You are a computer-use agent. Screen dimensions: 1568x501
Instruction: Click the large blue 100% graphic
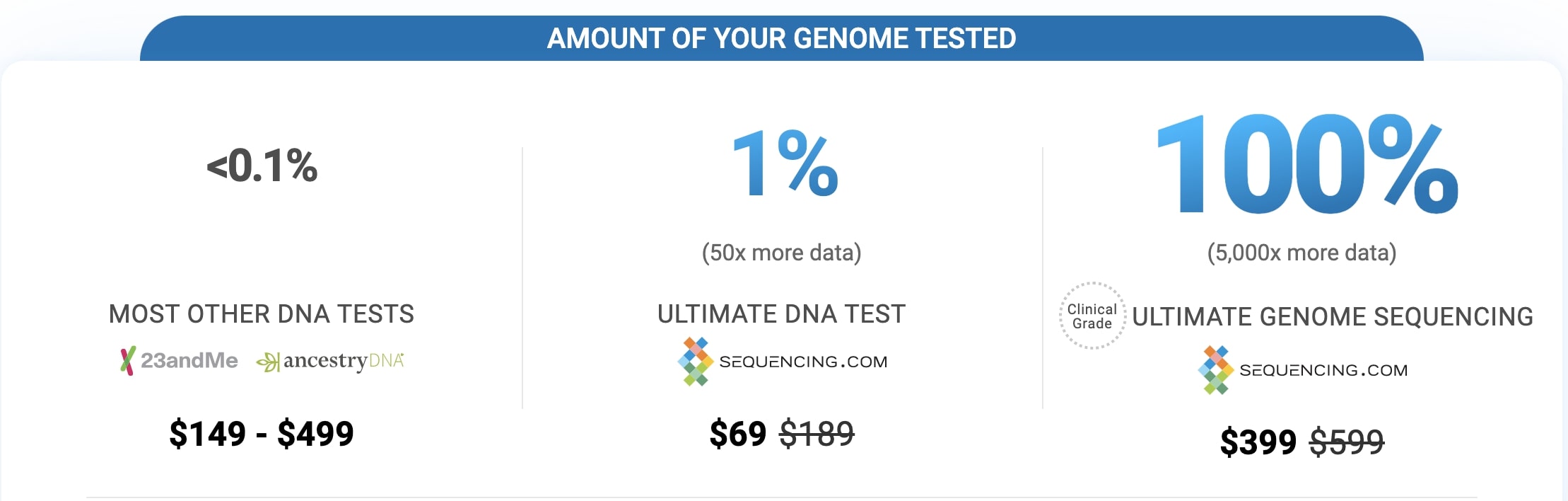pyautogui.click(x=1307, y=165)
